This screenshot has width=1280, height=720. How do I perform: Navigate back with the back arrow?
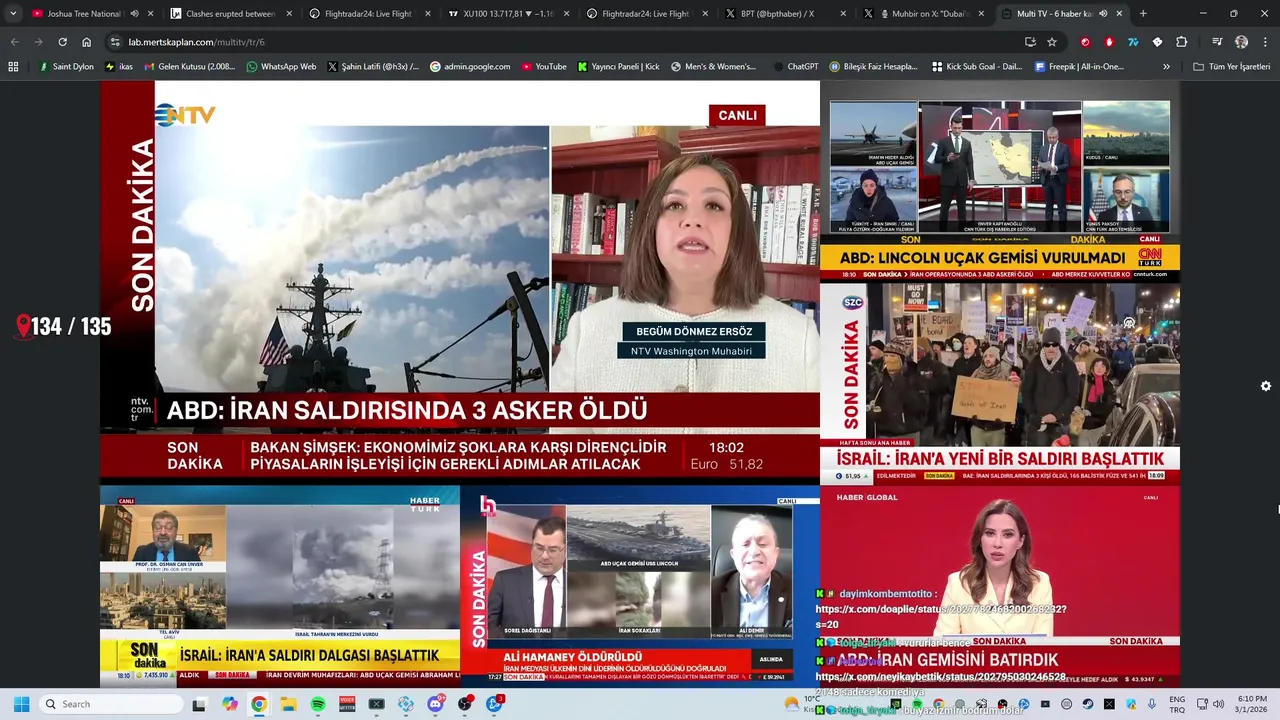click(14, 42)
